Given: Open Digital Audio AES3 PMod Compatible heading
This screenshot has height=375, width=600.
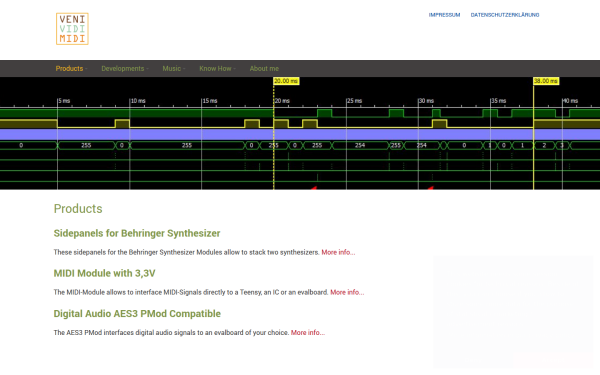Looking at the screenshot, I should coord(137,313).
